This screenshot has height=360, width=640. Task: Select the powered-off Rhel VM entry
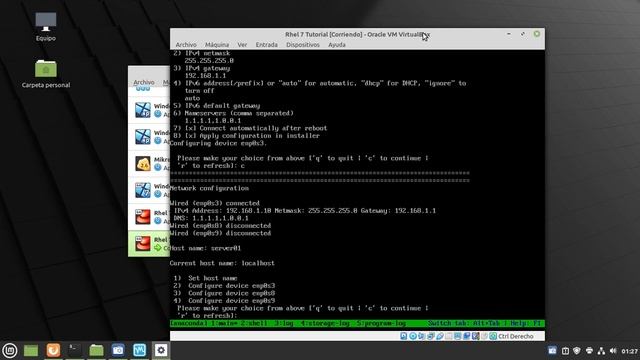(149, 217)
